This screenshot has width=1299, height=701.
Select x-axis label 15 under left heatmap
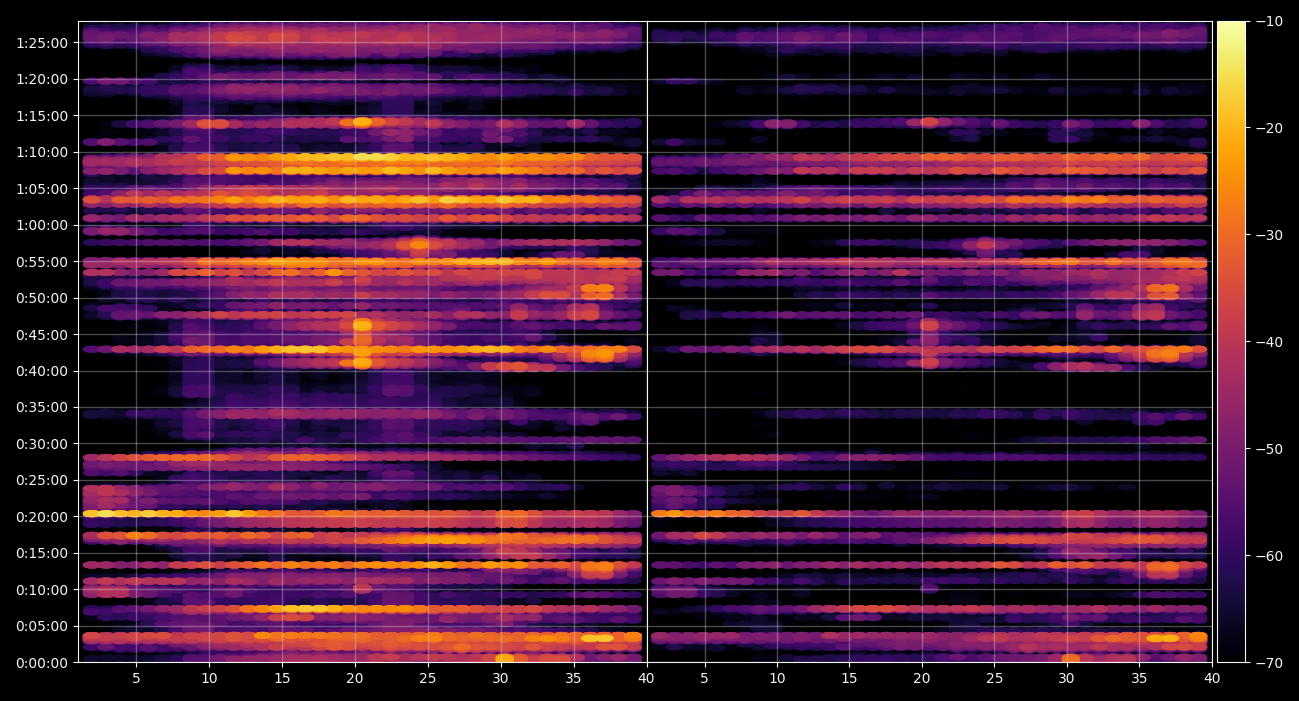[x=282, y=678]
